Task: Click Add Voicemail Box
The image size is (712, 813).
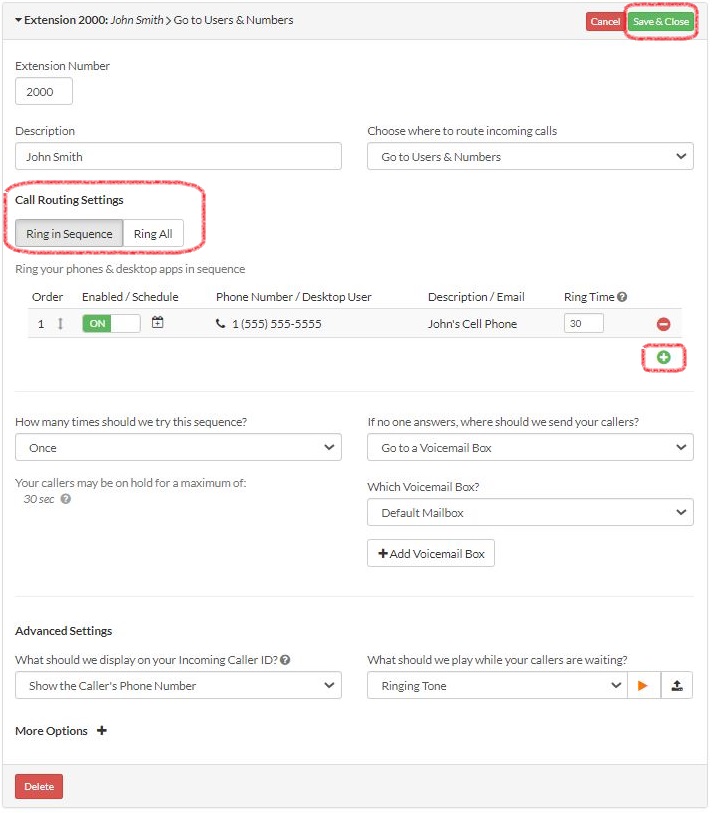Action: pos(430,552)
